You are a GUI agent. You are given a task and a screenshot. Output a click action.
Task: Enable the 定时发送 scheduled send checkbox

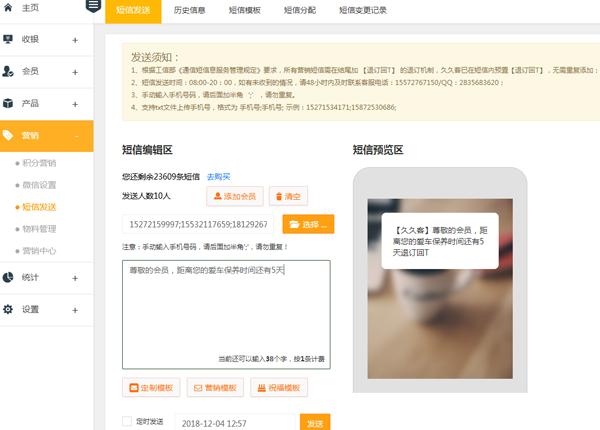pyautogui.click(x=126, y=421)
